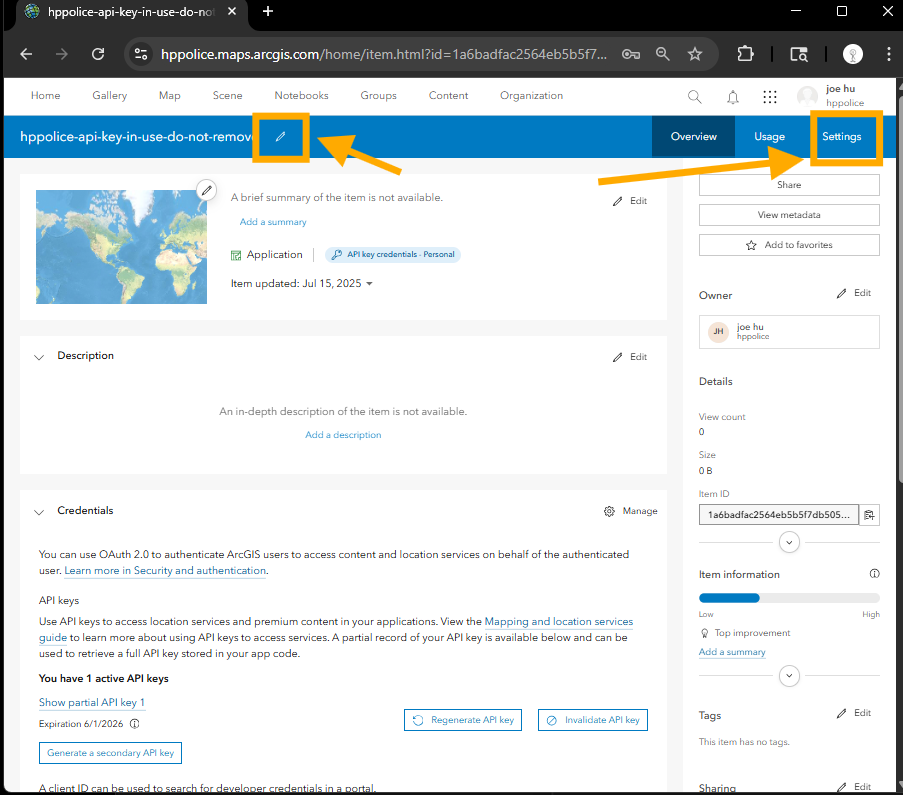Copy the Item ID with the copy icon
903x795 pixels.
tap(869, 514)
